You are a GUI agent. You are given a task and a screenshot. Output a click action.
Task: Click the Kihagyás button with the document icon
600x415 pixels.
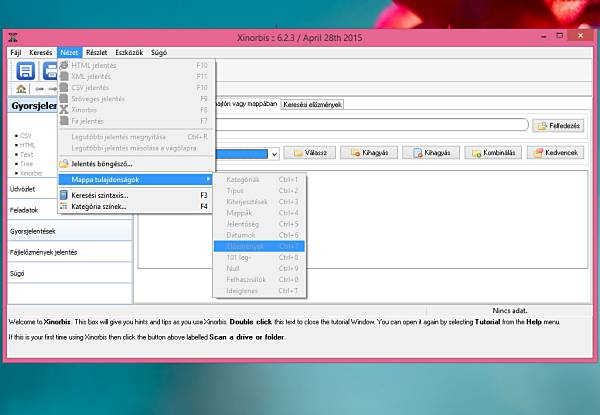(431, 153)
